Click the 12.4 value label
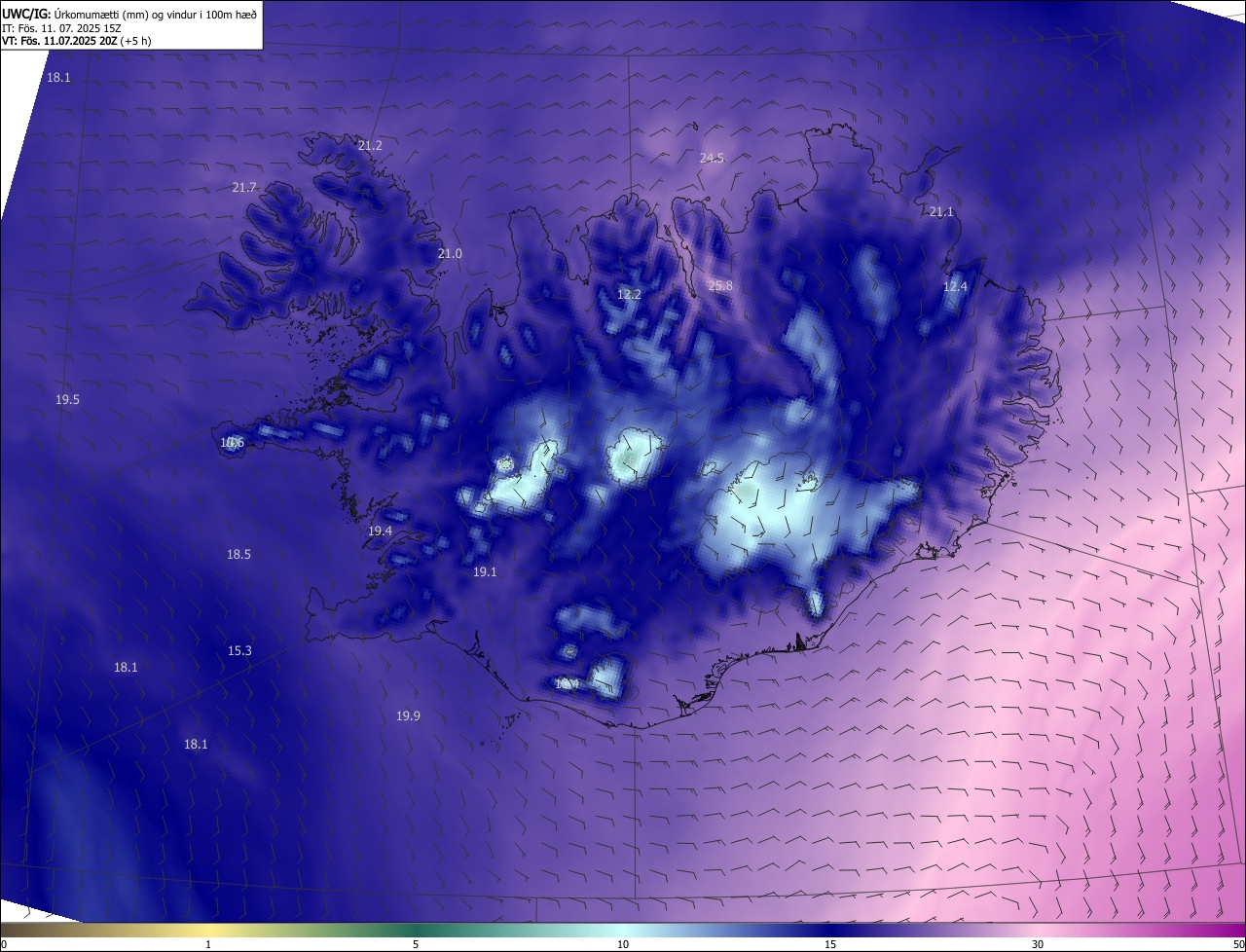Viewport: 1246px width, 952px height. pos(955,286)
